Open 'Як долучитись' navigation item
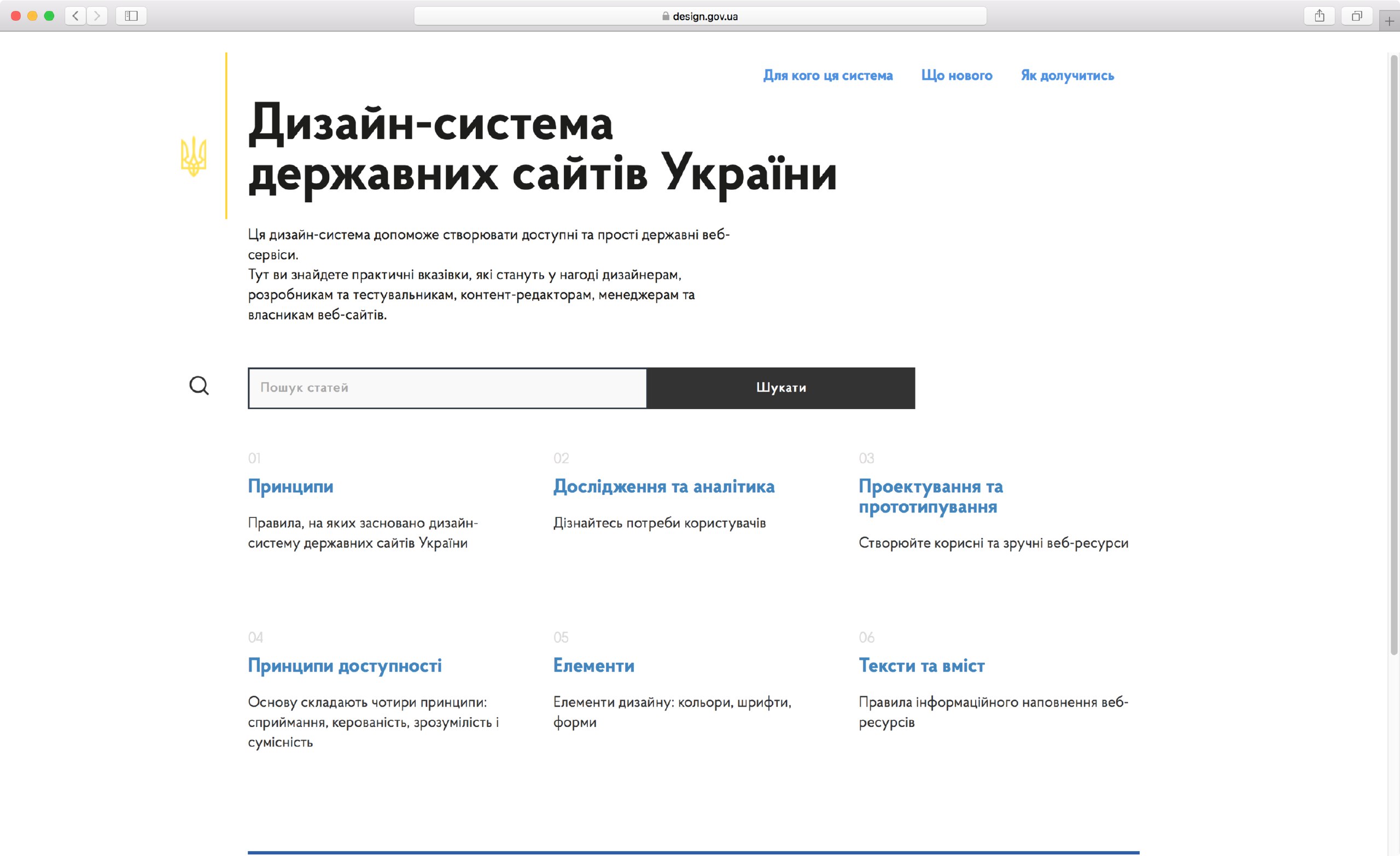 (1067, 75)
